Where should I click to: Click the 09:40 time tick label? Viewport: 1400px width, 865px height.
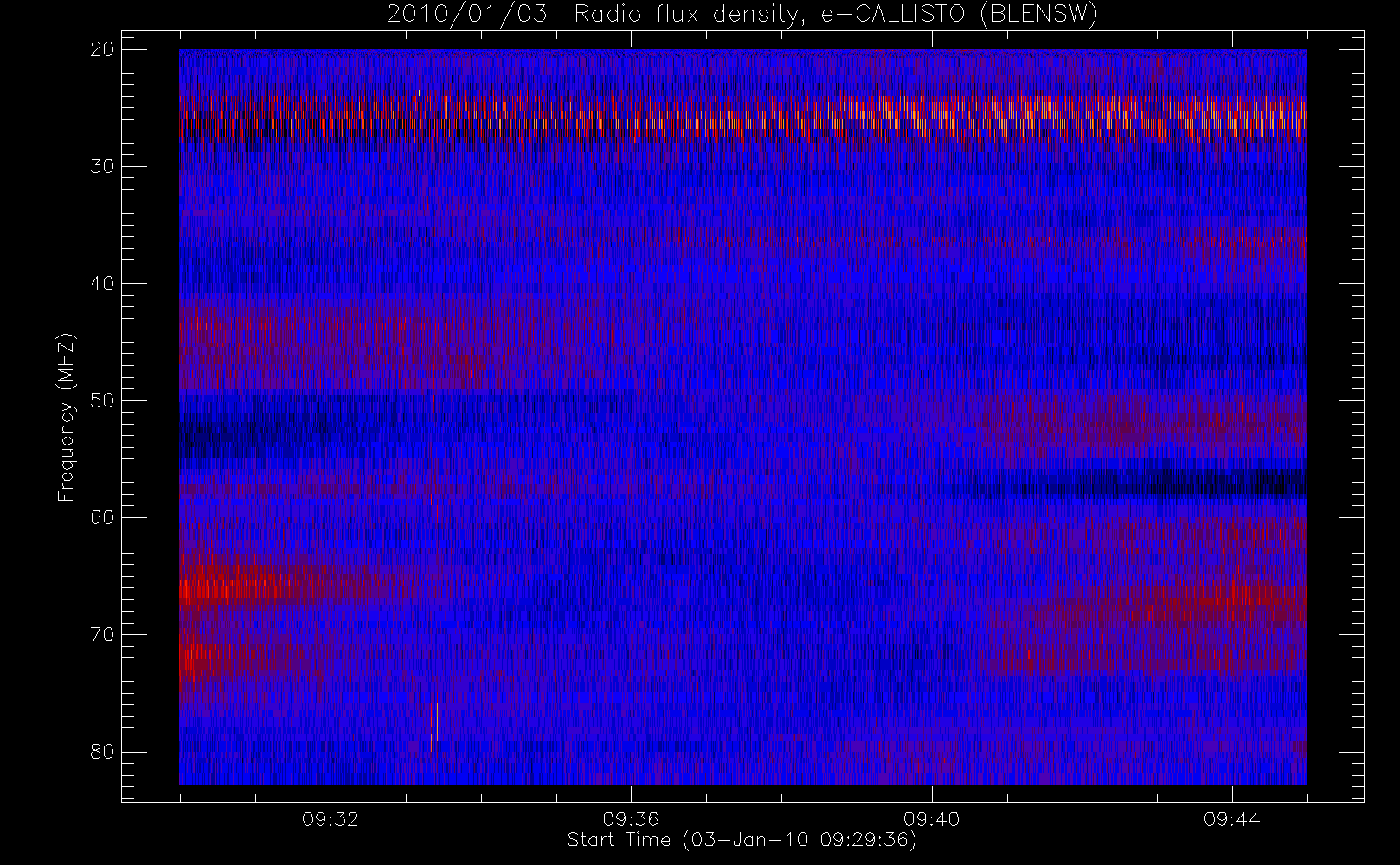pos(931,819)
